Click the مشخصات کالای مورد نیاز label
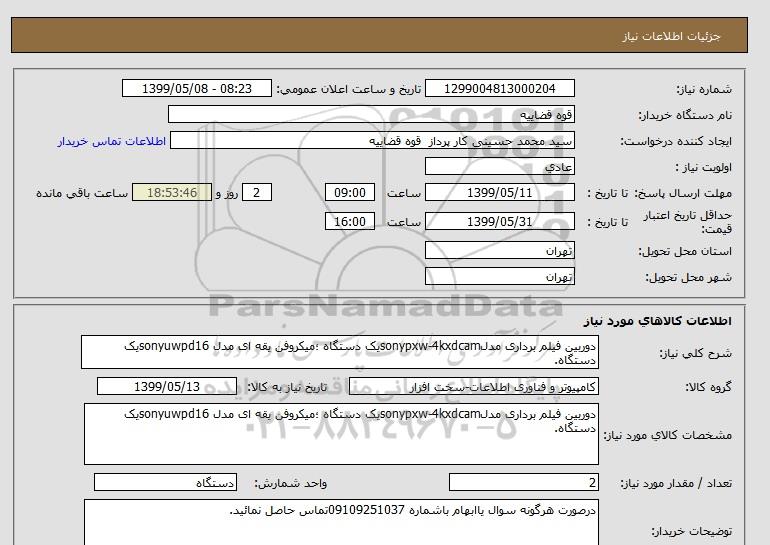This screenshot has height=545, width=770. point(668,435)
